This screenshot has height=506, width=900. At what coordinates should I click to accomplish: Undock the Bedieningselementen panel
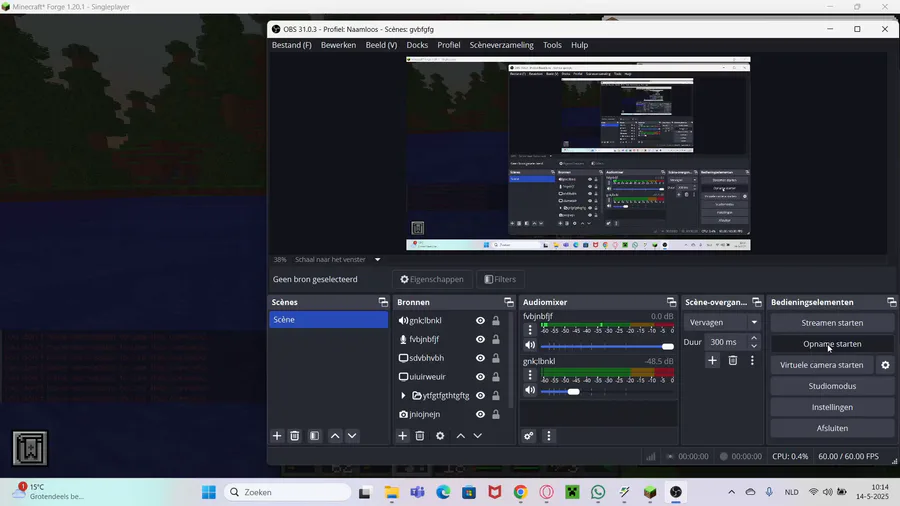(891, 302)
